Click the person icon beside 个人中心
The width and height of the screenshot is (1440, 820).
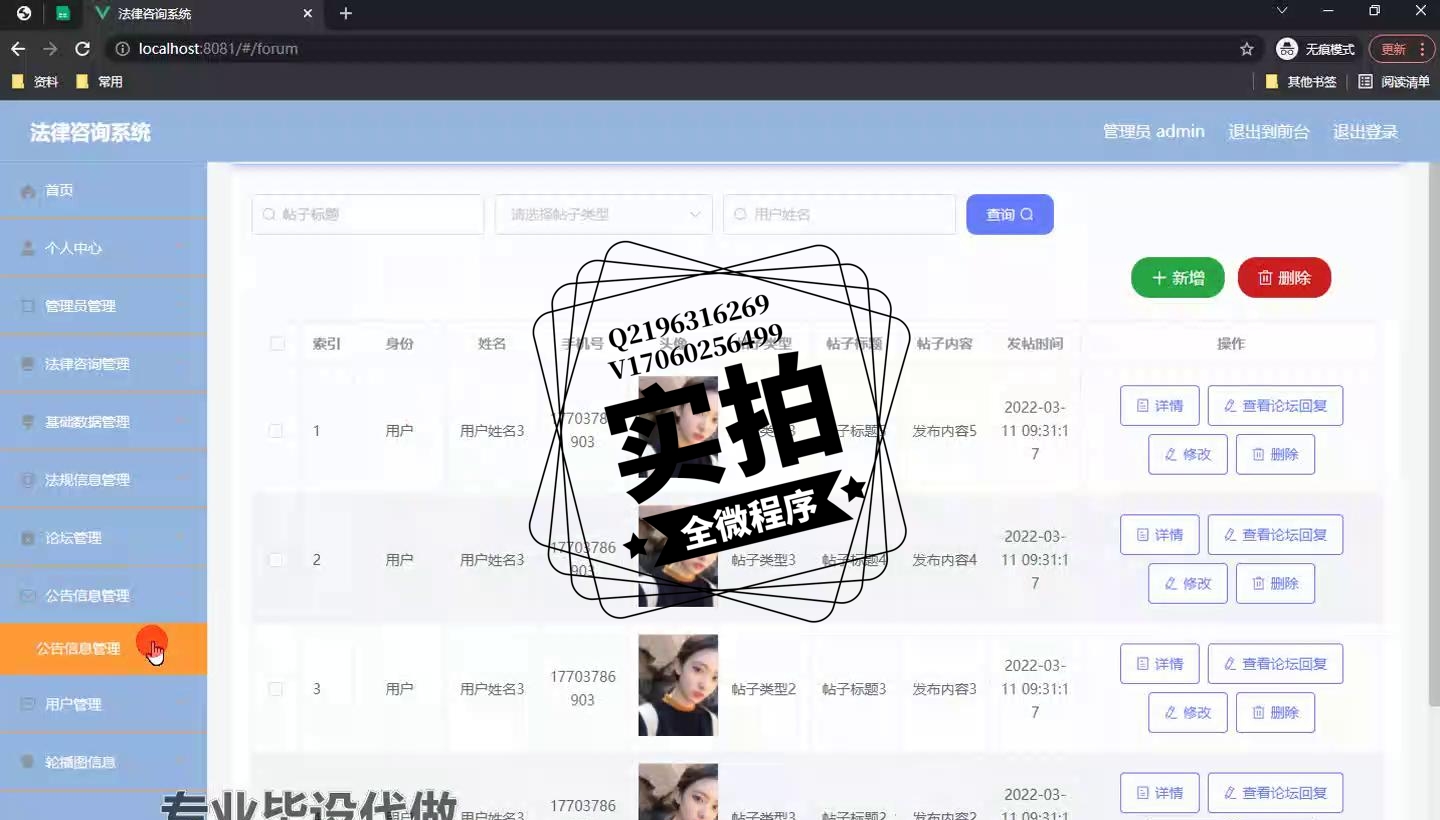(x=28, y=248)
